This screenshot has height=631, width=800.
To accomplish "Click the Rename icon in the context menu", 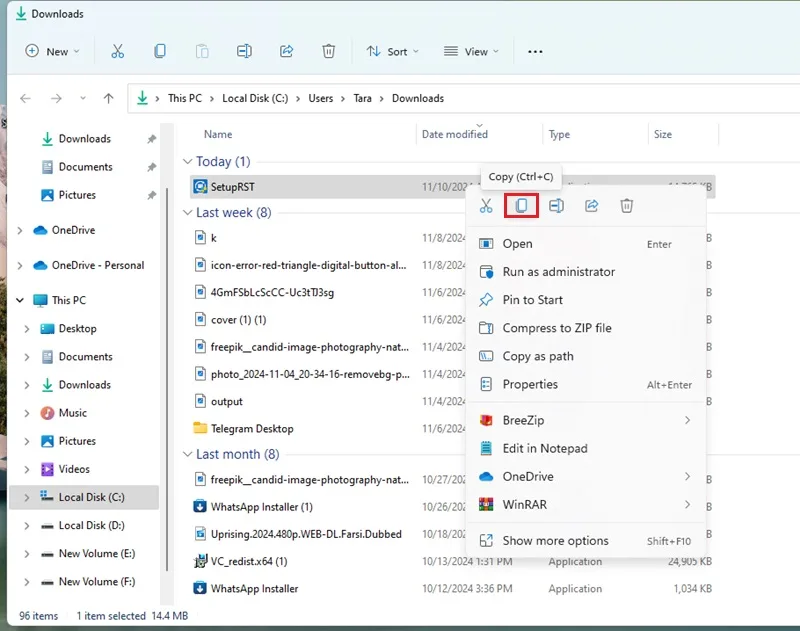I will pyautogui.click(x=556, y=206).
